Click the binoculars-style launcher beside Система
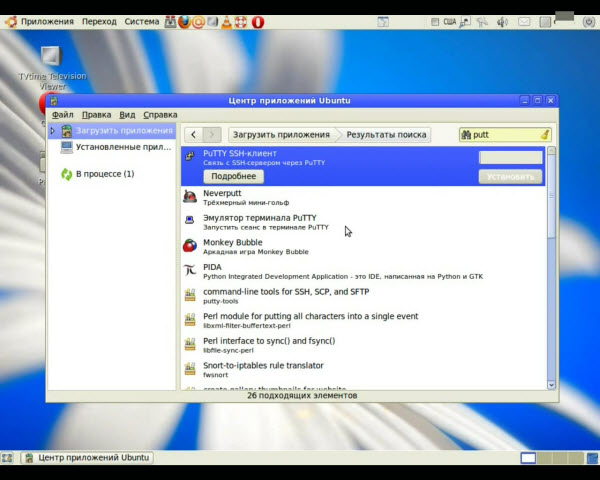 (170, 22)
